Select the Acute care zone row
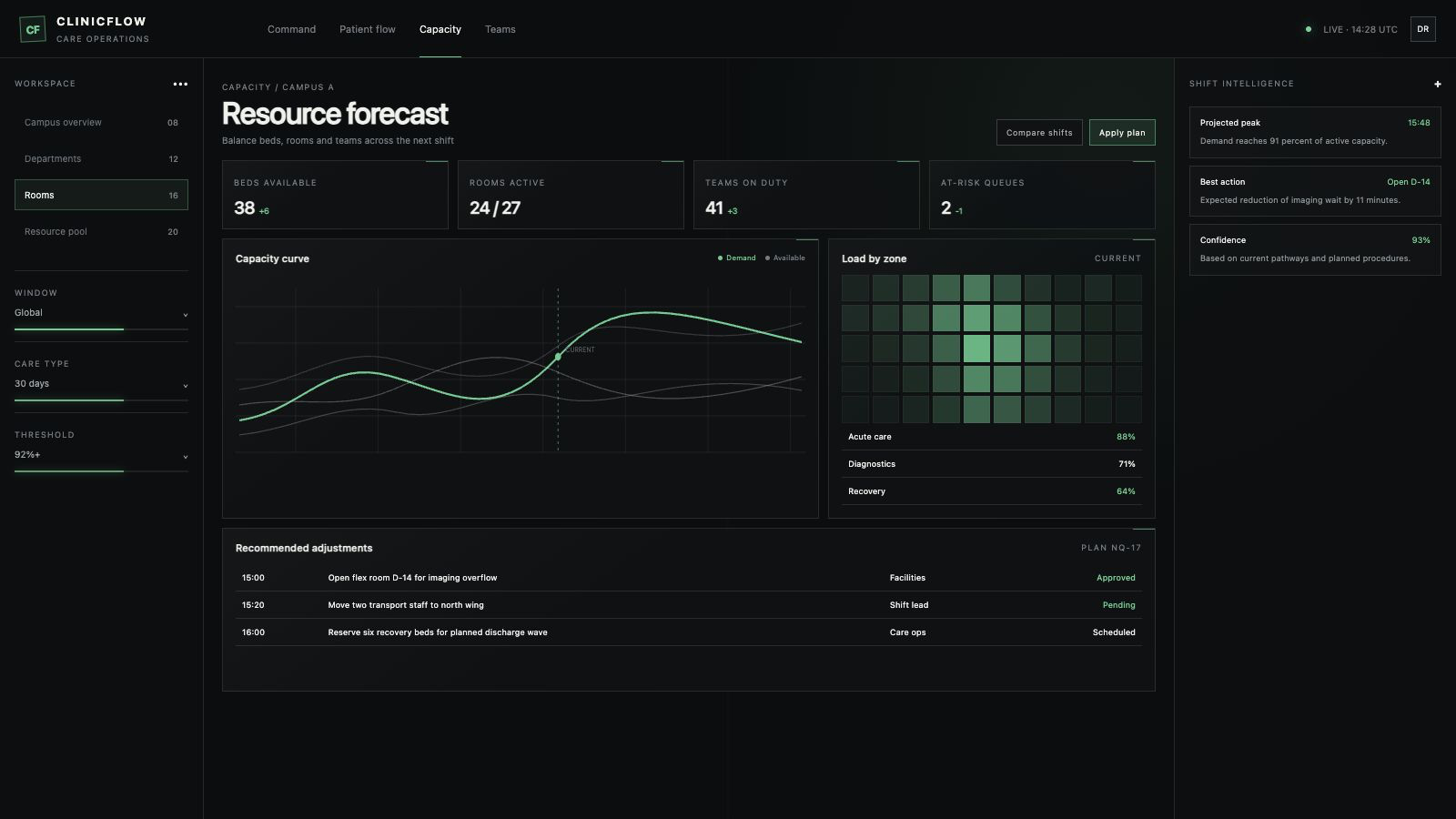Screen dimensions: 1456x819 pyautogui.click(x=992, y=437)
